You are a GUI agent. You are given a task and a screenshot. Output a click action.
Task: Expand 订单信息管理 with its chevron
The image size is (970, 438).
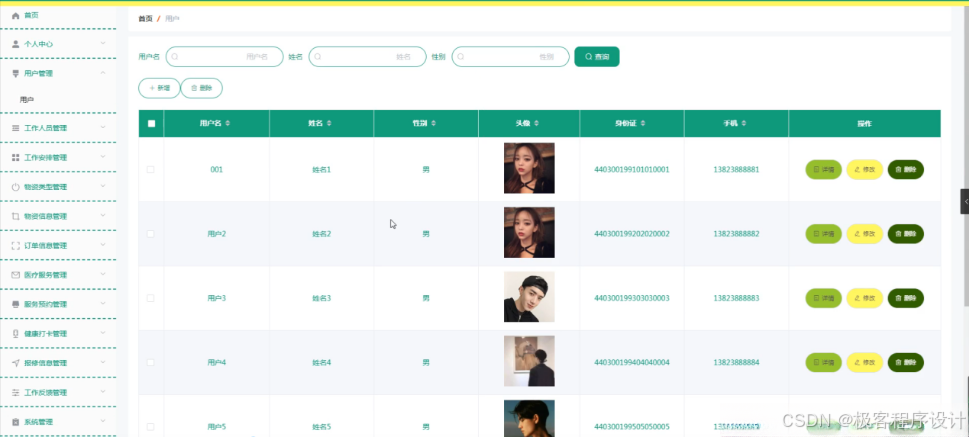[x=103, y=245]
